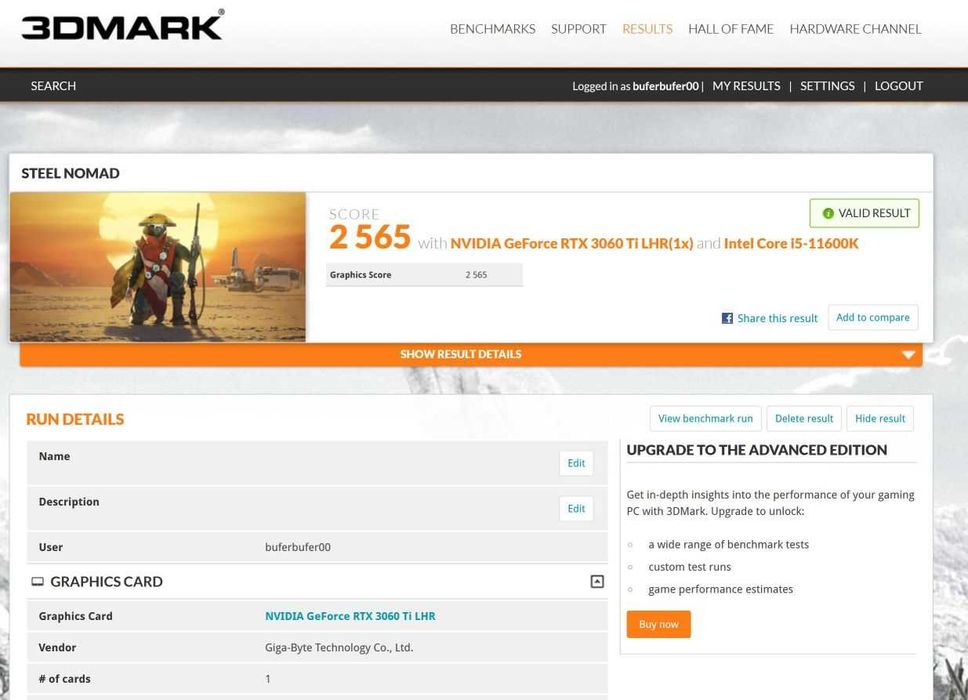Expand Show Result Details bar
Screen dimensions: 968x700
click(x=471, y=354)
